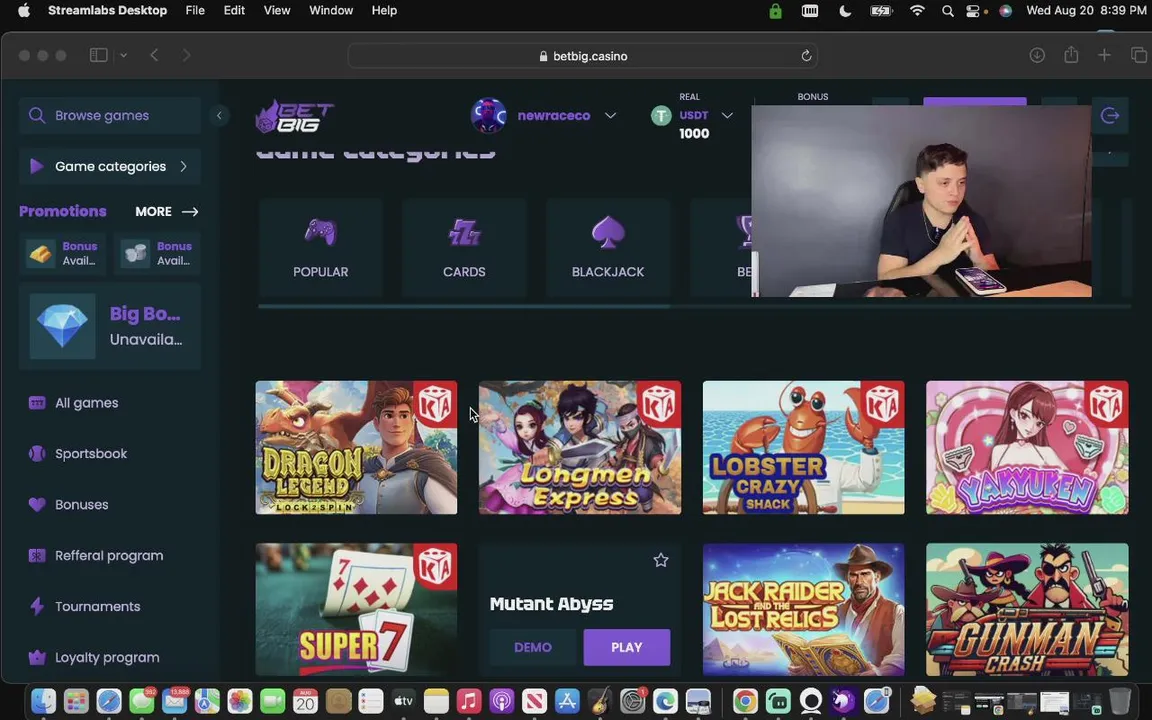Click the logout icon in the site header
Image resolution: width=1152 pixels, height=720 pixels.
[1109, 115]
